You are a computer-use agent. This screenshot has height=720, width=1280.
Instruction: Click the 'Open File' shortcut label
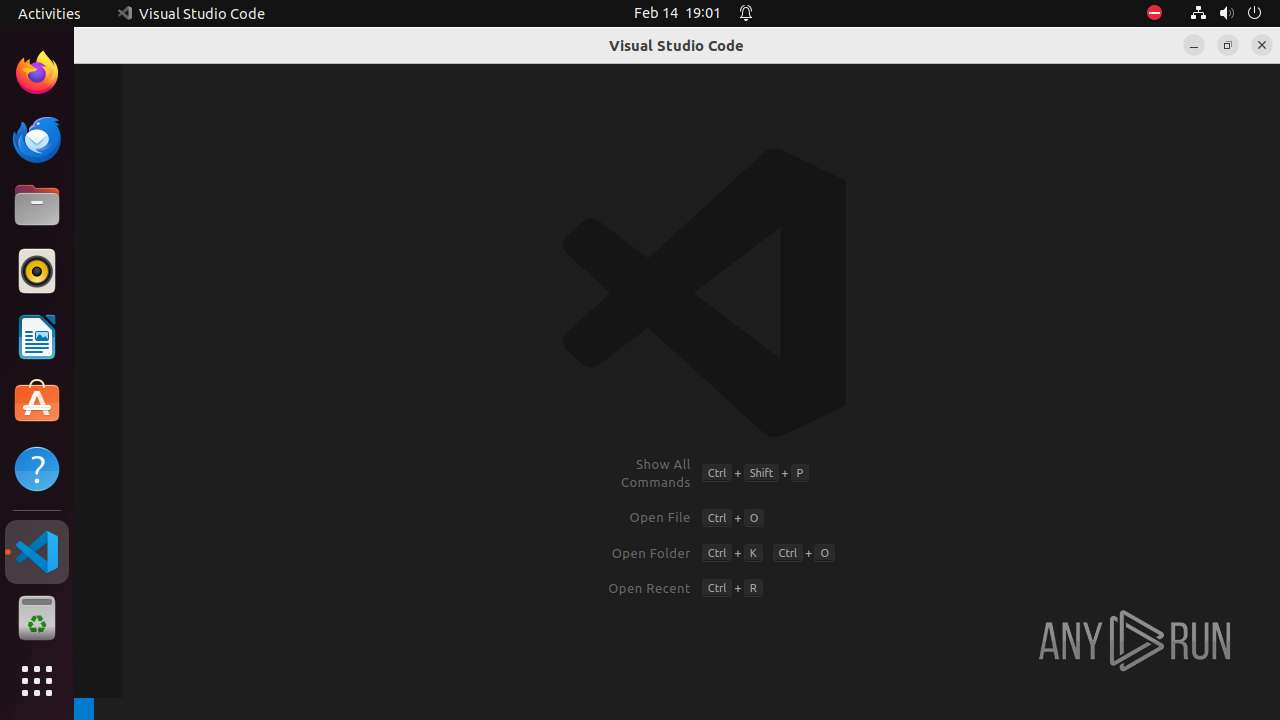[x=660, y=518]
